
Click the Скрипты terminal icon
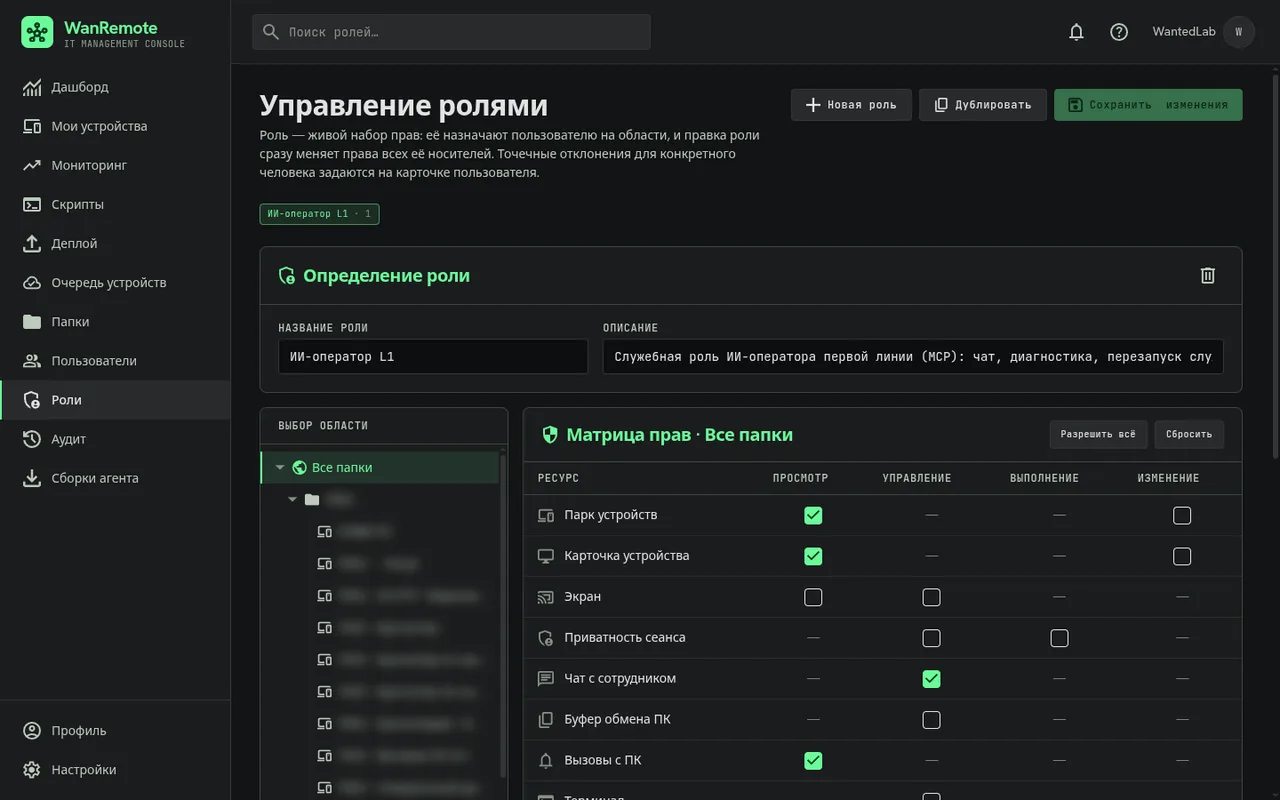pyautogui.click(x=32, y=204)
